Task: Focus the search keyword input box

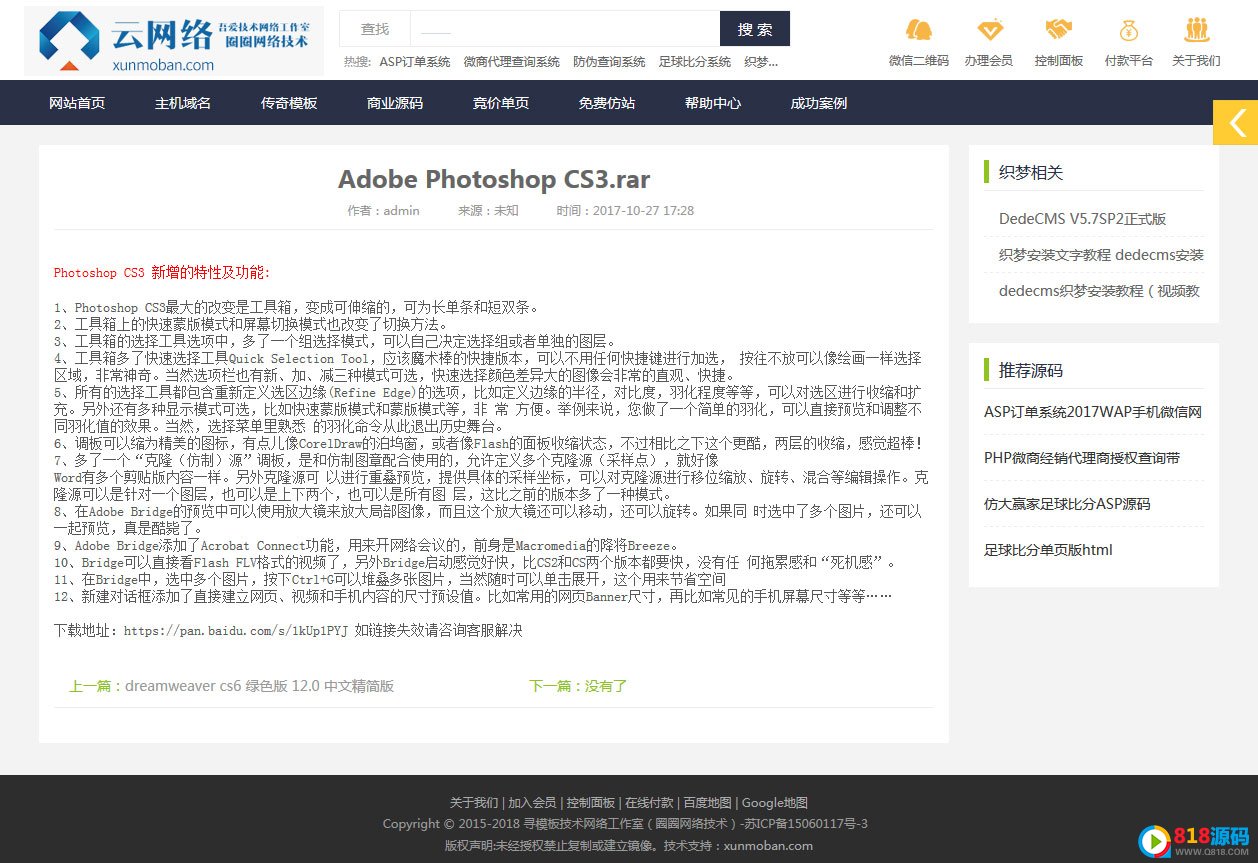Action: point(565,29)
